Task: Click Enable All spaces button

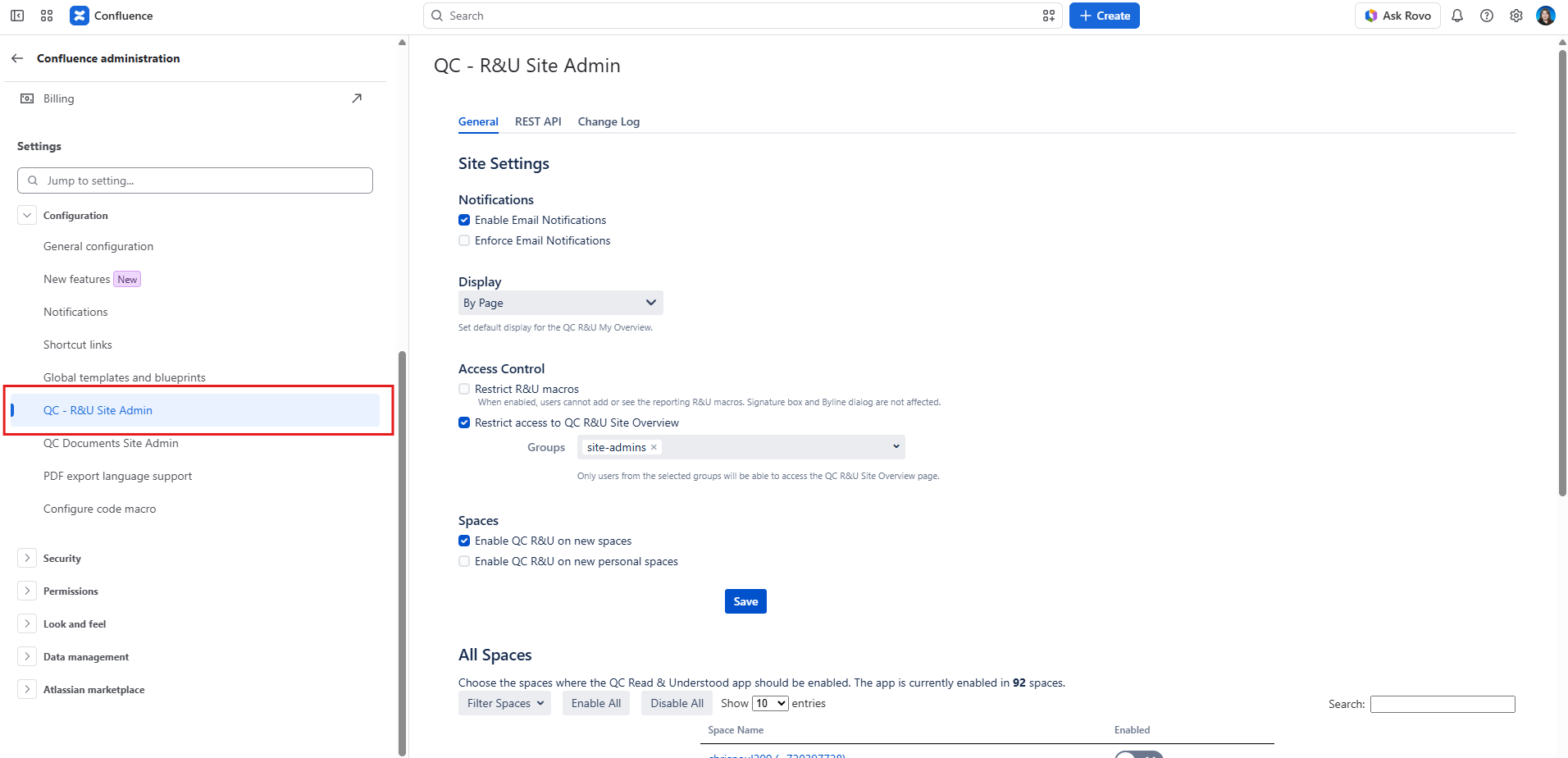Action: tap(596, 703)
